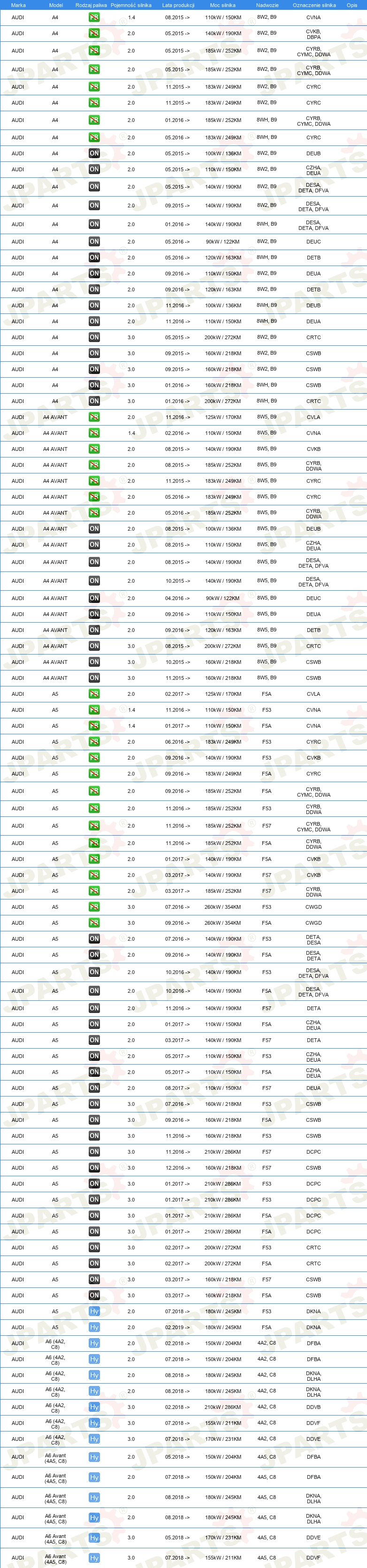Click the Hy hybrid icon for A5 02.2019 DKNA
367x1568 pixels.
[94, 1327]
